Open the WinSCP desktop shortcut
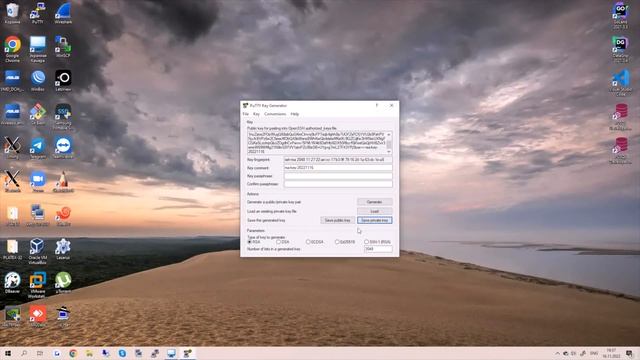 [x=63, y=46]
